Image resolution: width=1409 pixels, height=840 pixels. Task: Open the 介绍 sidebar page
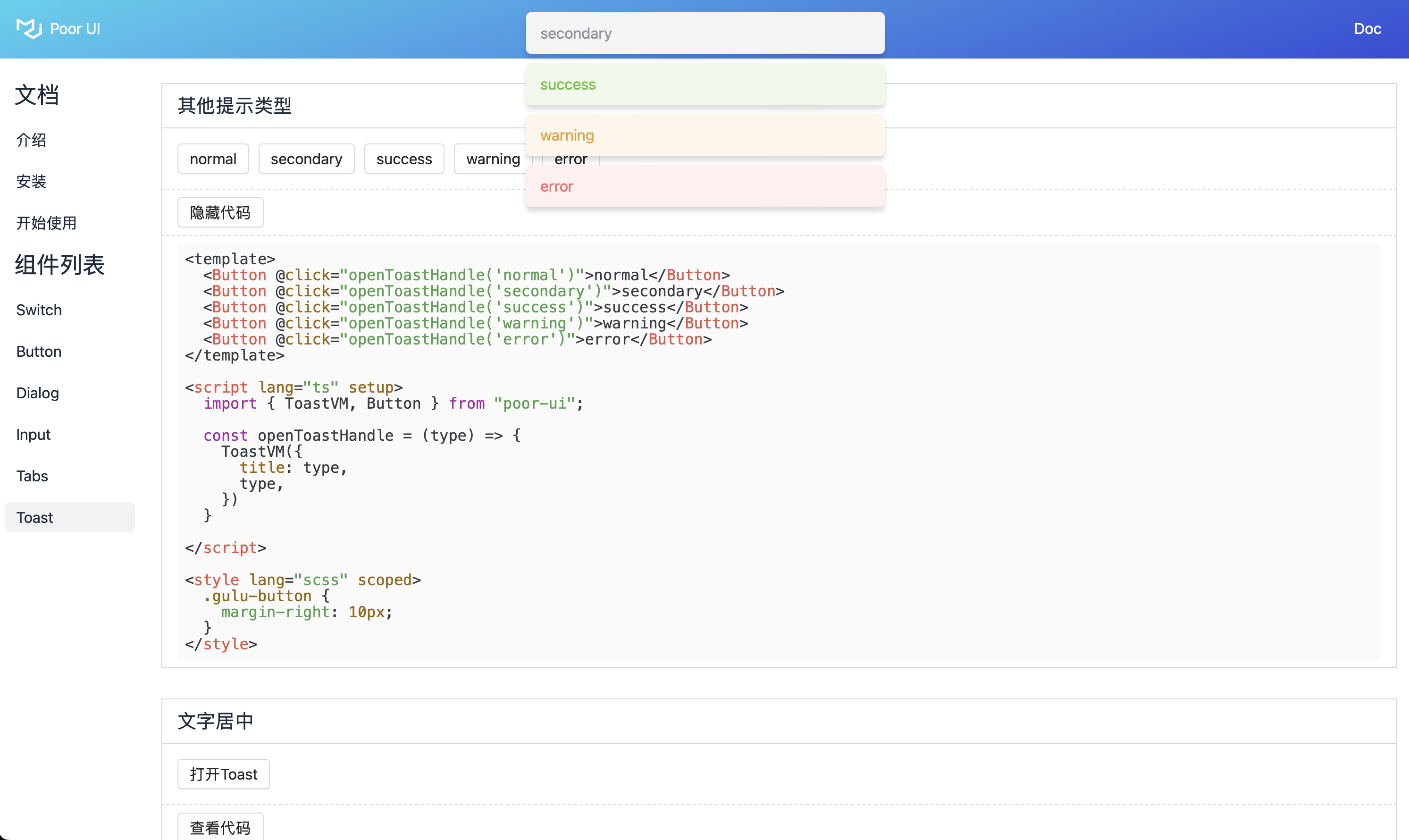pyautogui.click(x=31, y=140)
